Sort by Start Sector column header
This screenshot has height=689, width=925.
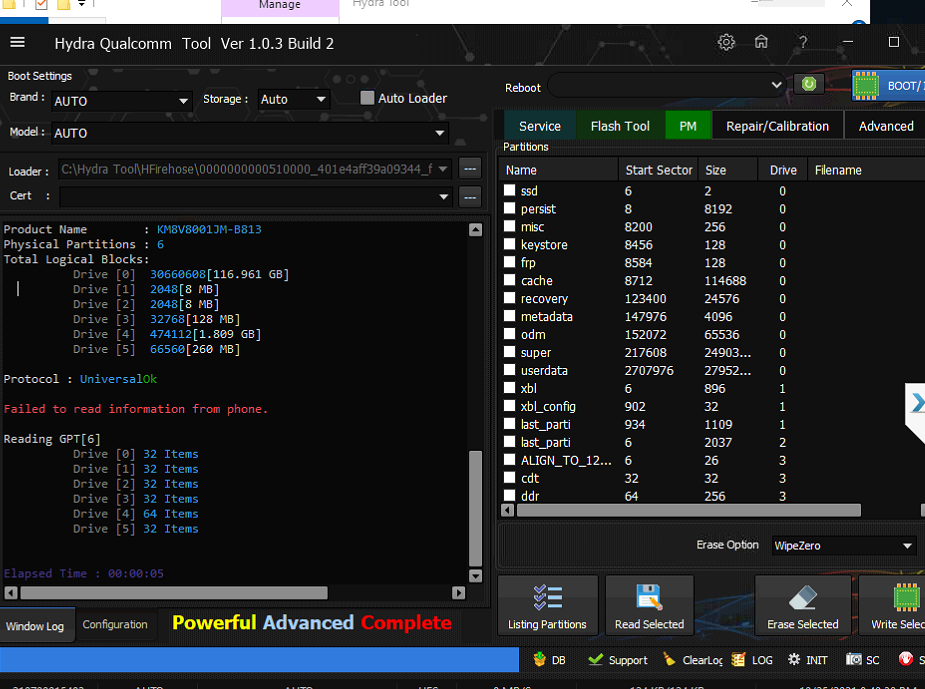pyautogui.click(x=658, y=170)
